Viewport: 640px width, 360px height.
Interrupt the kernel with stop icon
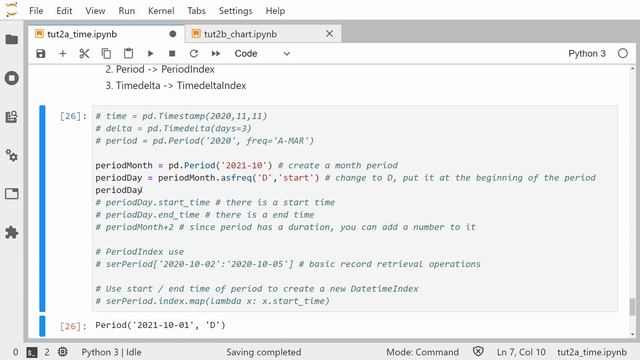click(172, 53)
